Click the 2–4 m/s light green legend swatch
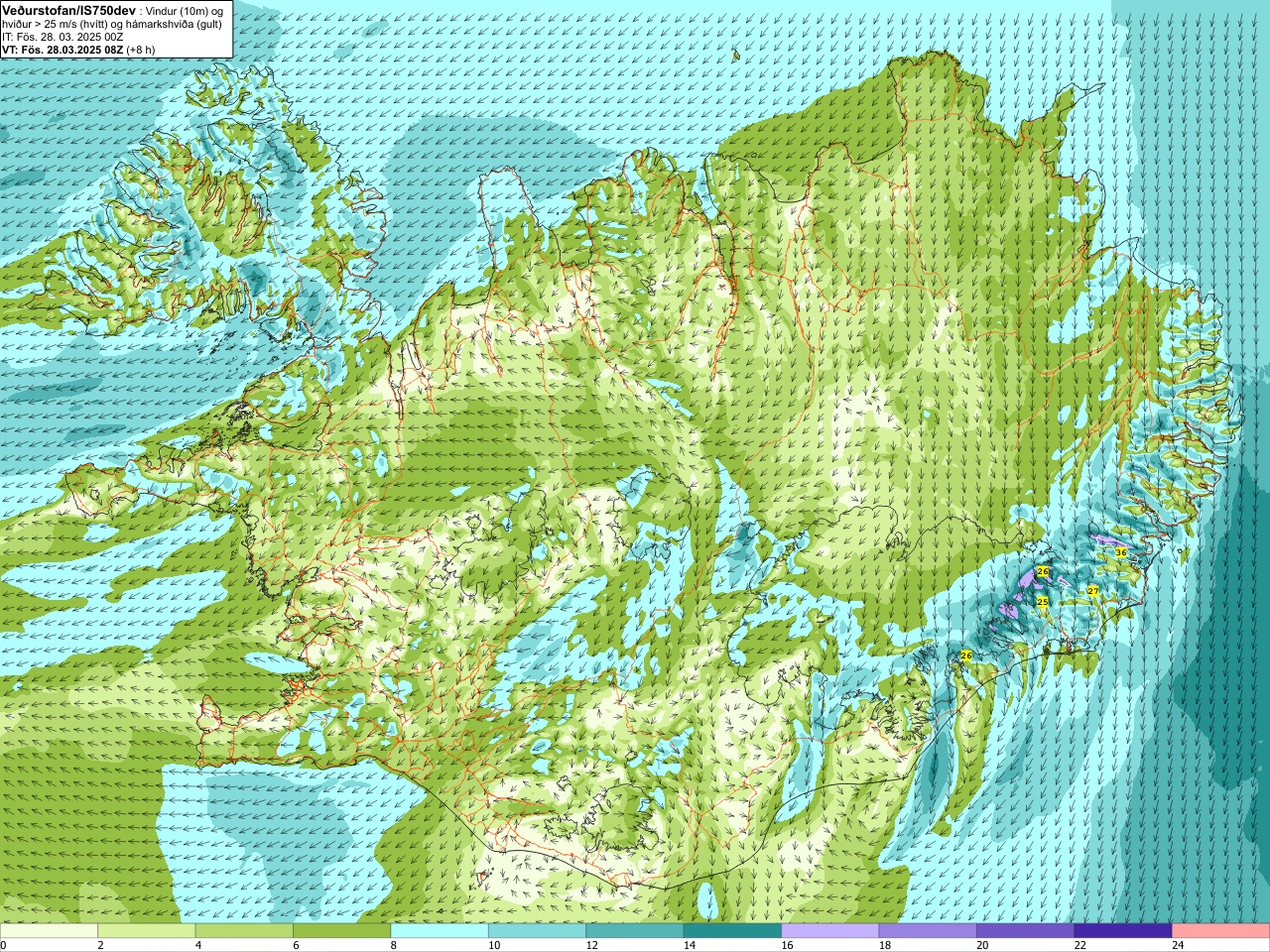This screenshot has width=1270, height=952. (146, 931)
